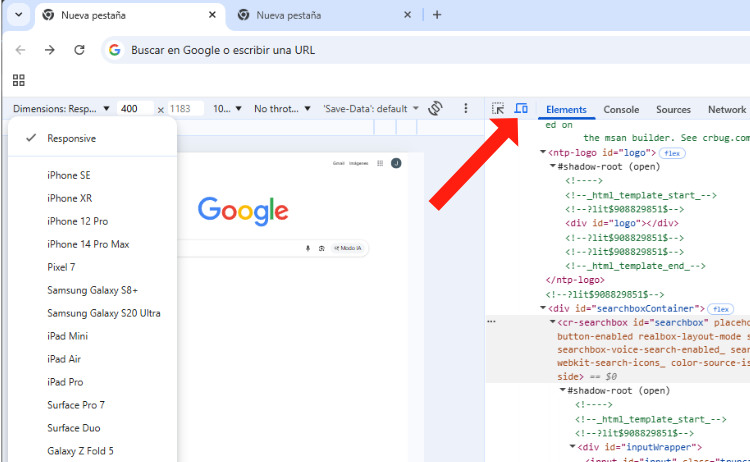Select Galaxy Z Fold 5 device
Image resolution: width=750 pixels, height=462 pixels.
93,451
